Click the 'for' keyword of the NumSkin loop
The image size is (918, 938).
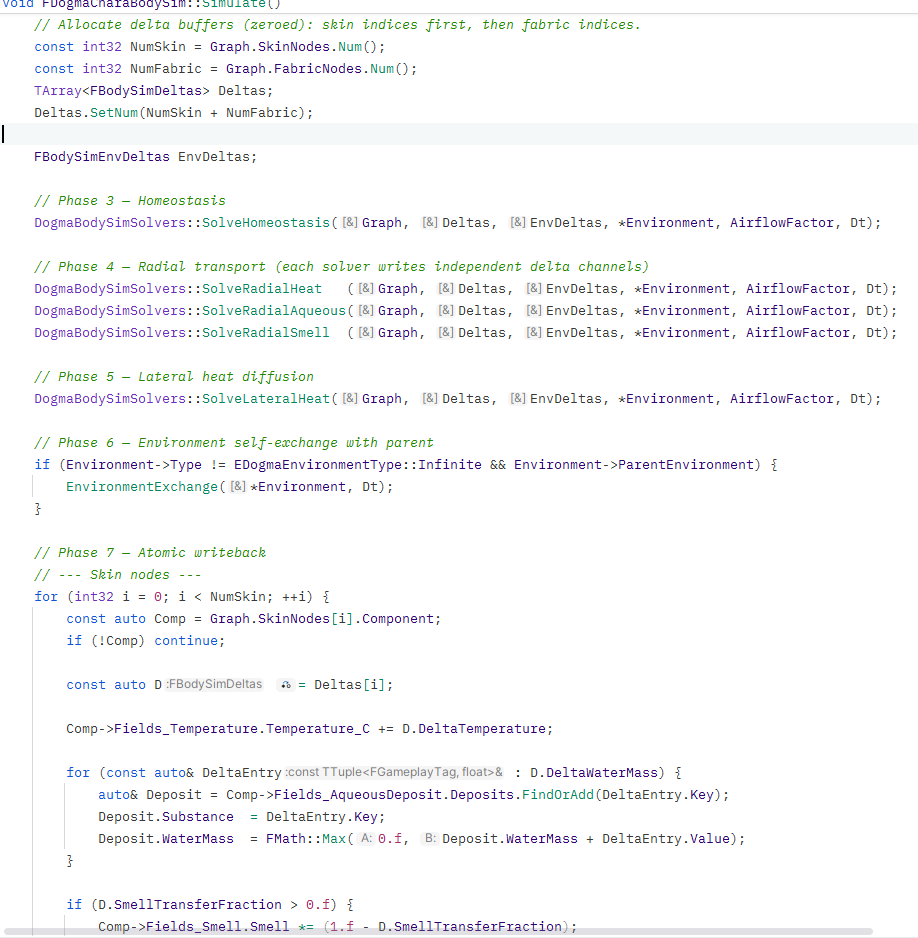tap(46, 596)
